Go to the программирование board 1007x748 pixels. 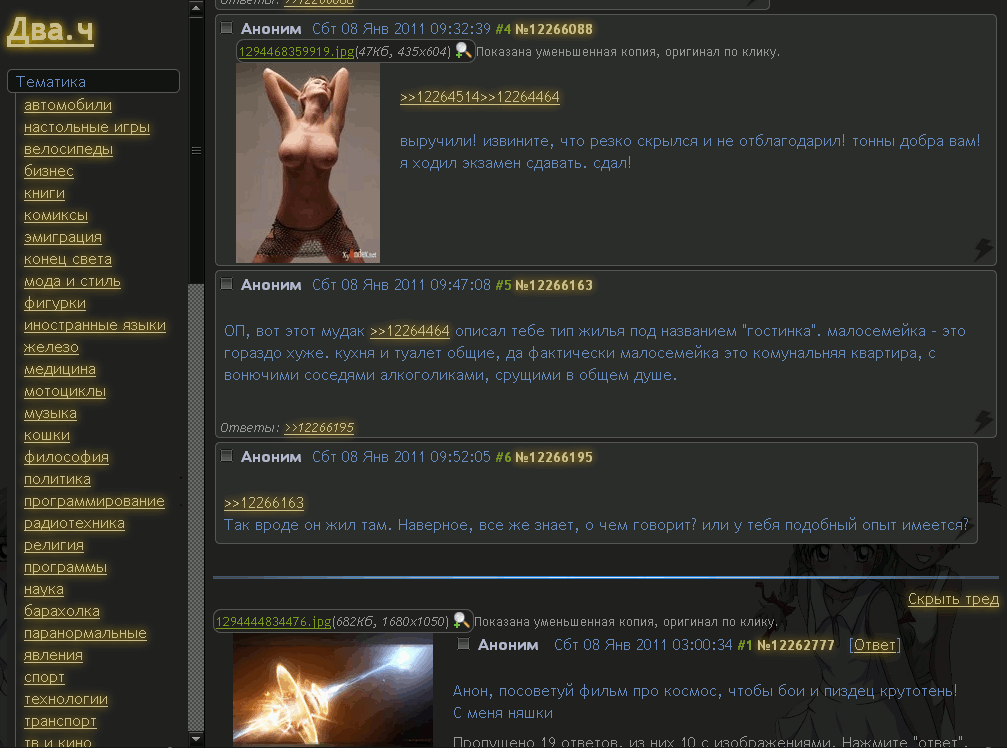[x=94, y=501]
